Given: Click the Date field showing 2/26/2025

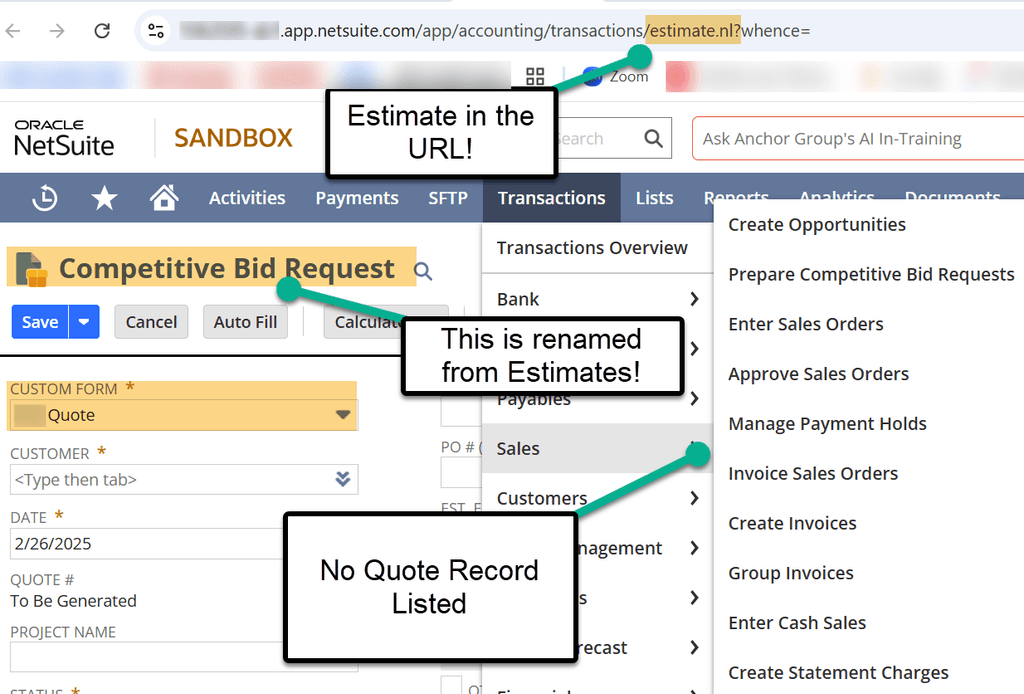Looking at the screenshot, I should [147, 543].
